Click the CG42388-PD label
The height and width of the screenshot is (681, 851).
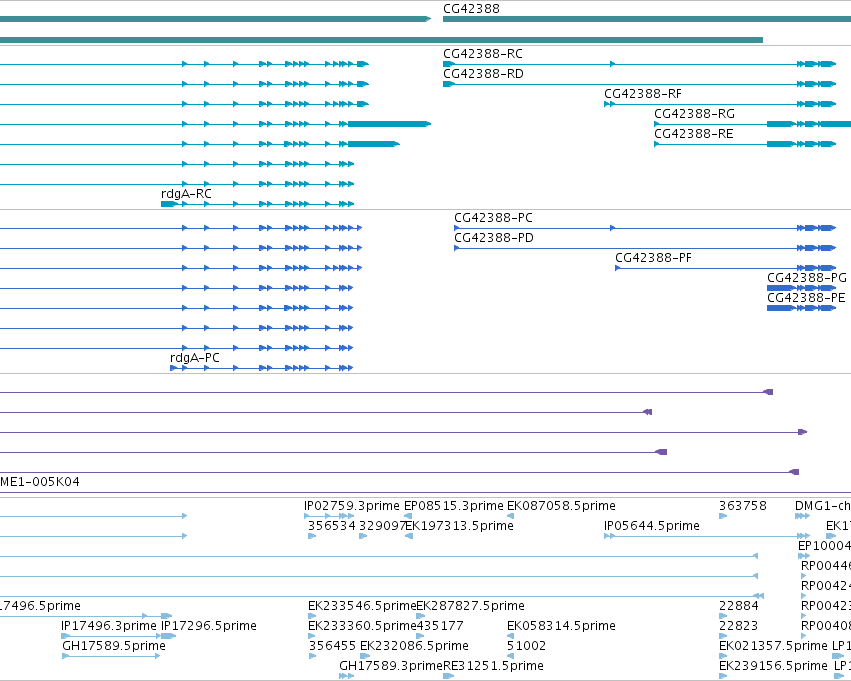pyautogui.click(x=494, y=238)
